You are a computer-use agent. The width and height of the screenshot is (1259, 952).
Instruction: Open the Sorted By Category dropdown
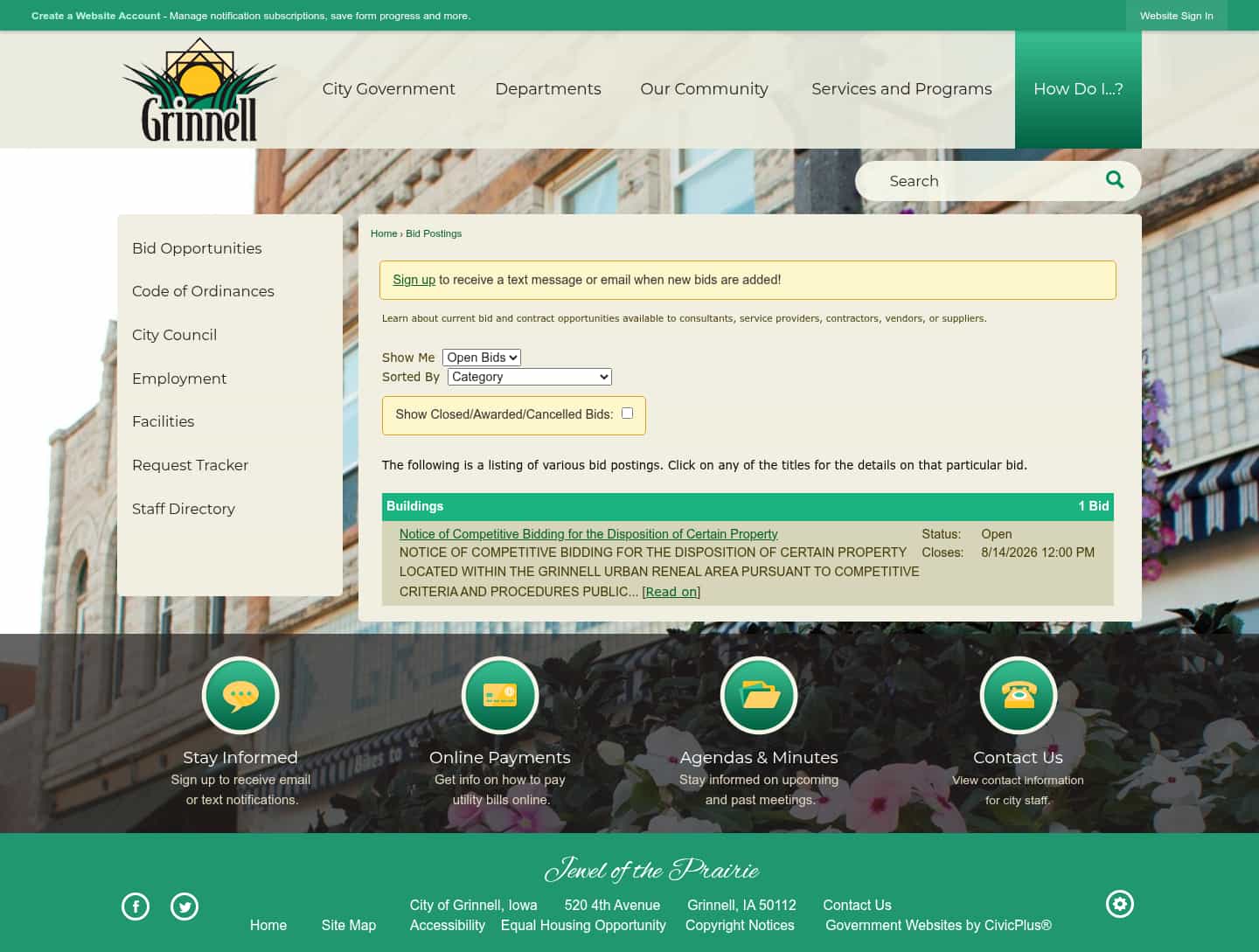[530, 377]
